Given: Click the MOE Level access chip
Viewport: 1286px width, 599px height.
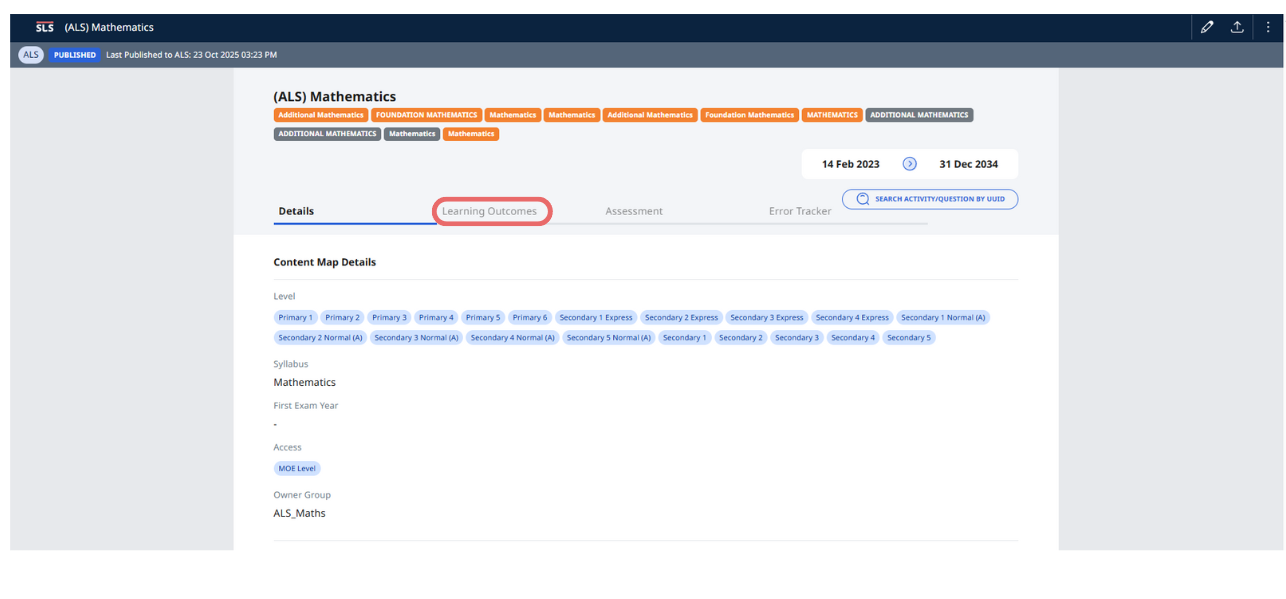Looking at the screenshot, I should (297, 468).
